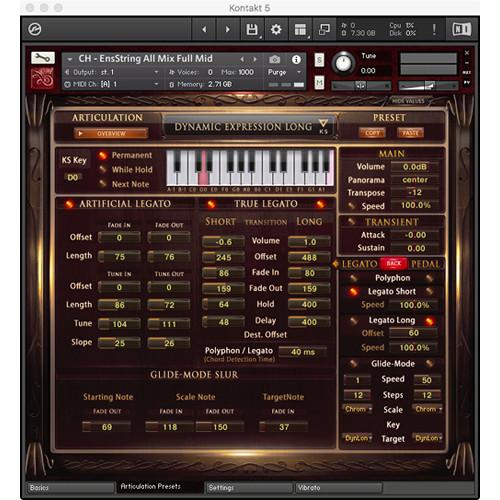Take a snapshot with the camera icon
Viewport: 500px width, 500px height.
coord(274,59)
